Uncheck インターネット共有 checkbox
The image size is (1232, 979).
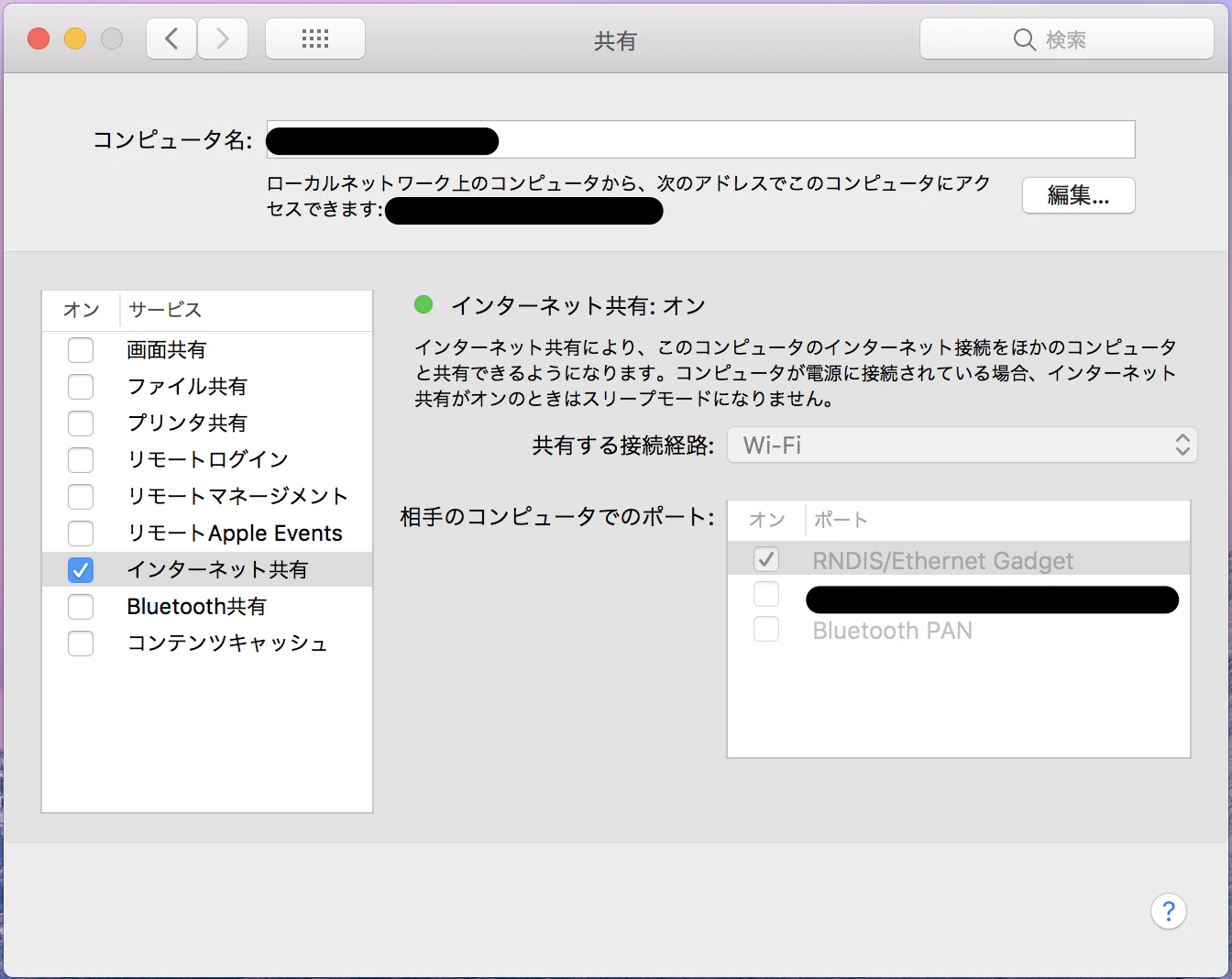81,569
